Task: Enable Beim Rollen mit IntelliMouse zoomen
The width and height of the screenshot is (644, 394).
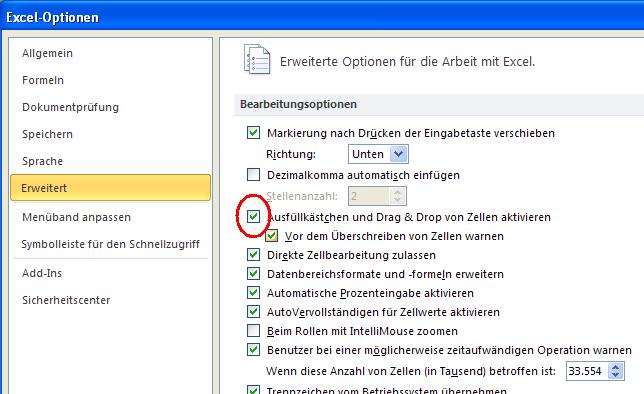Action: coord(253,330)
